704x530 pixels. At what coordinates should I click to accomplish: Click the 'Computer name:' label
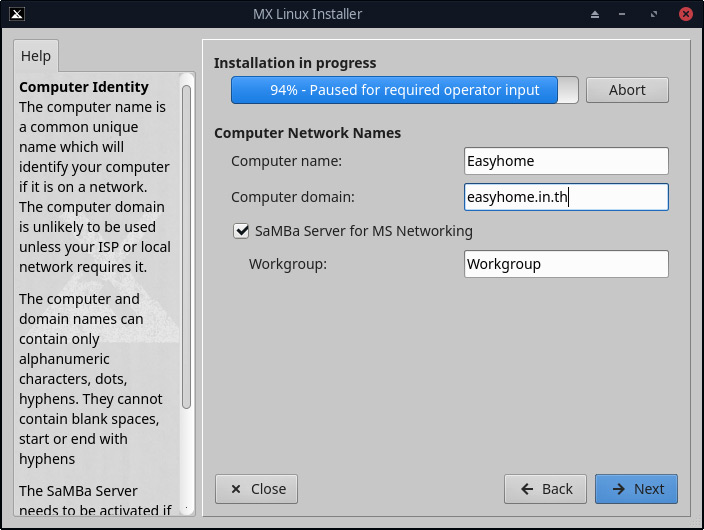pyautogui.click(x=286, y=161)
